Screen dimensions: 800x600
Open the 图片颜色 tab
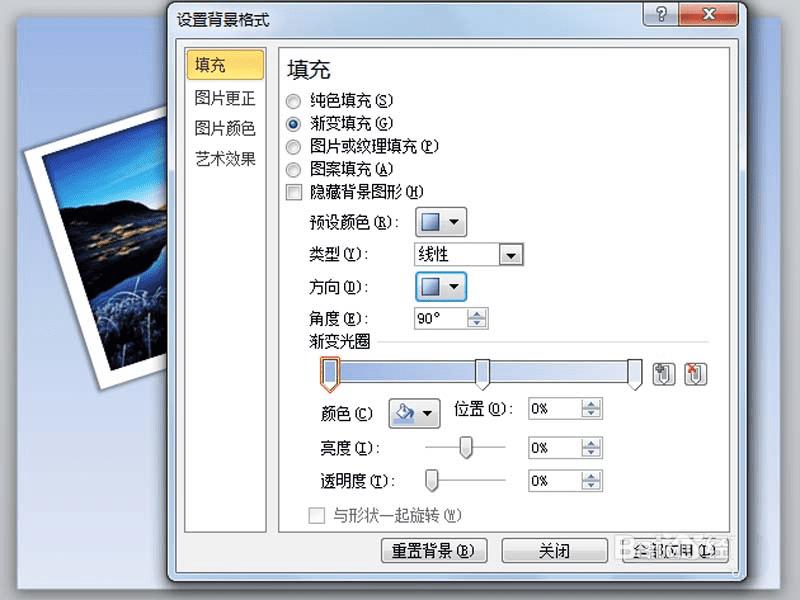coord(225,128)
